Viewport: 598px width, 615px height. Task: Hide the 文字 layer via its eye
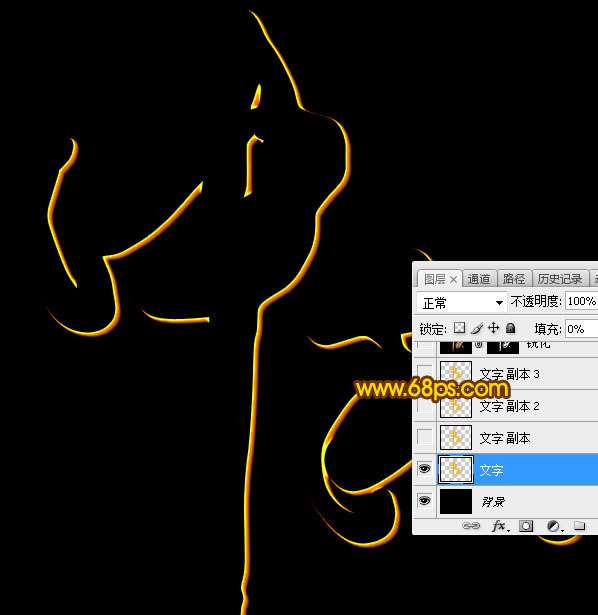[424, 469]
